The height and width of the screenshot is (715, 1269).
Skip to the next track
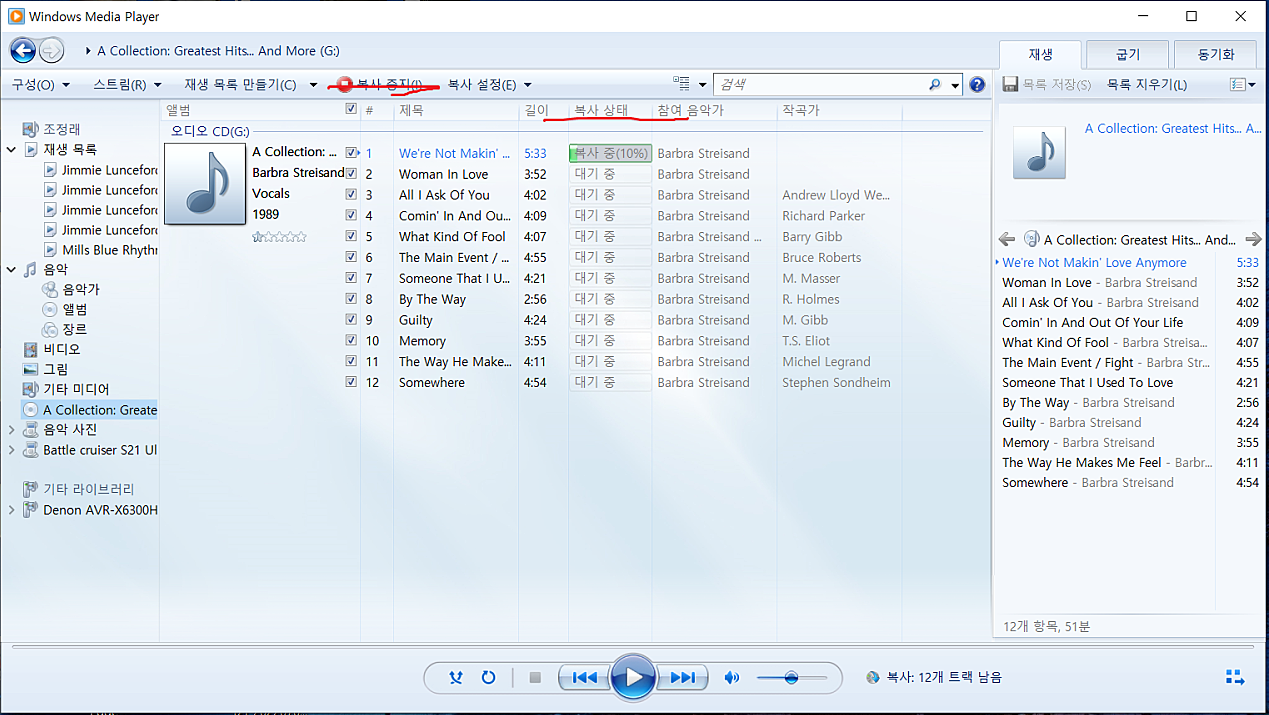tap(682, 677)
